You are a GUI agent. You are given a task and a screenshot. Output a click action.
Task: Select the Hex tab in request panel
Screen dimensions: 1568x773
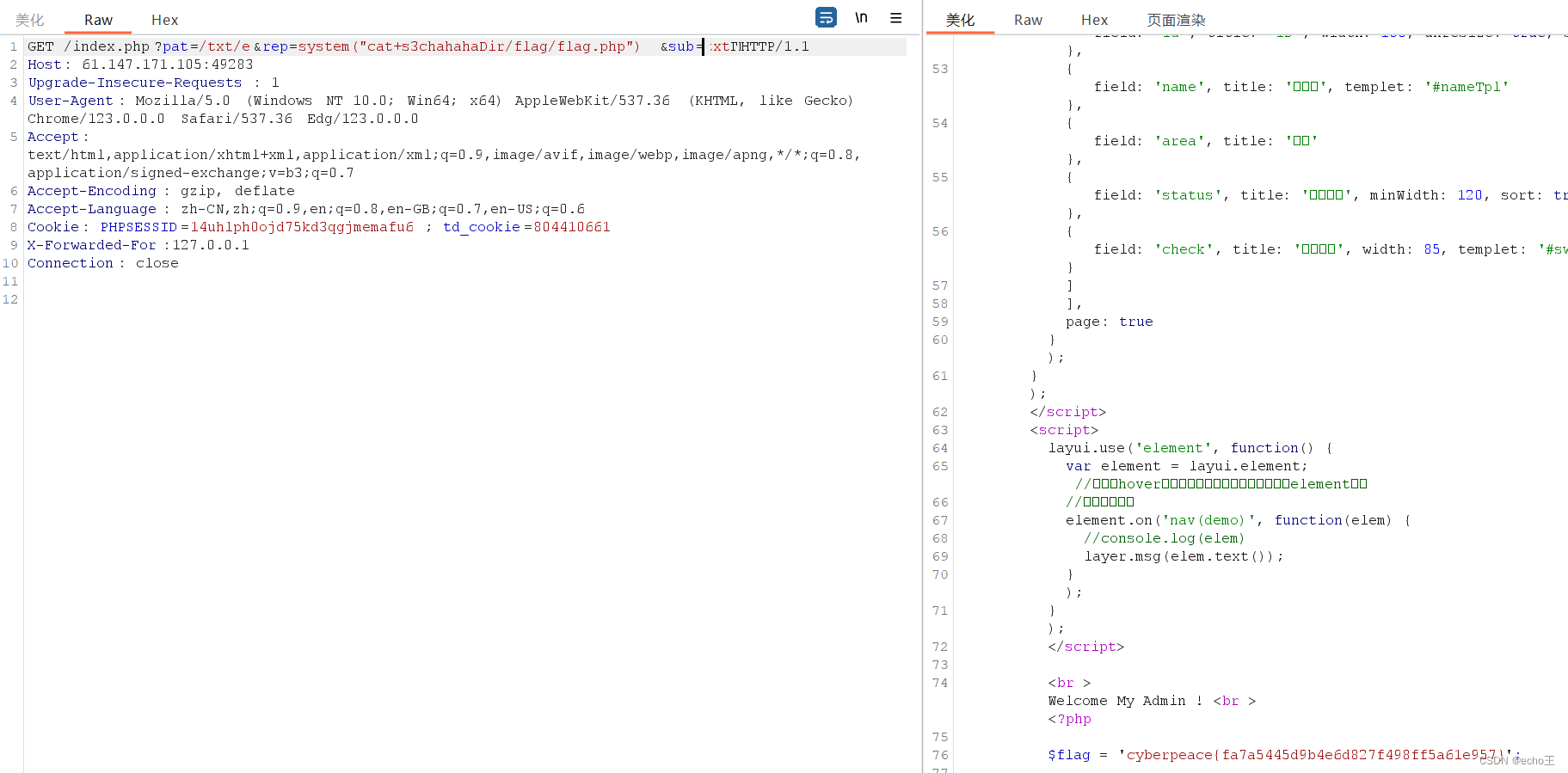click(x=164, y=20)
